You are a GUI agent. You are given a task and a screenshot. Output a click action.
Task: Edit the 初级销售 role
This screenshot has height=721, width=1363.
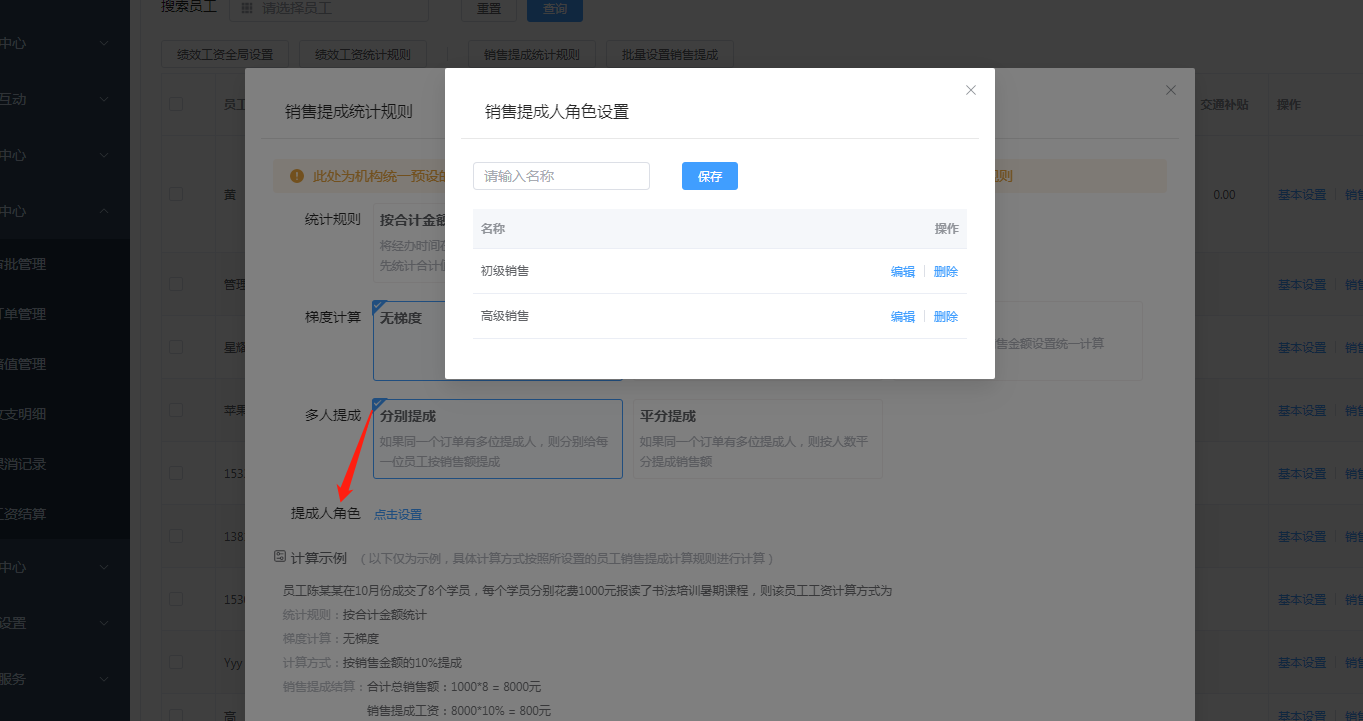tap(903, 272)
